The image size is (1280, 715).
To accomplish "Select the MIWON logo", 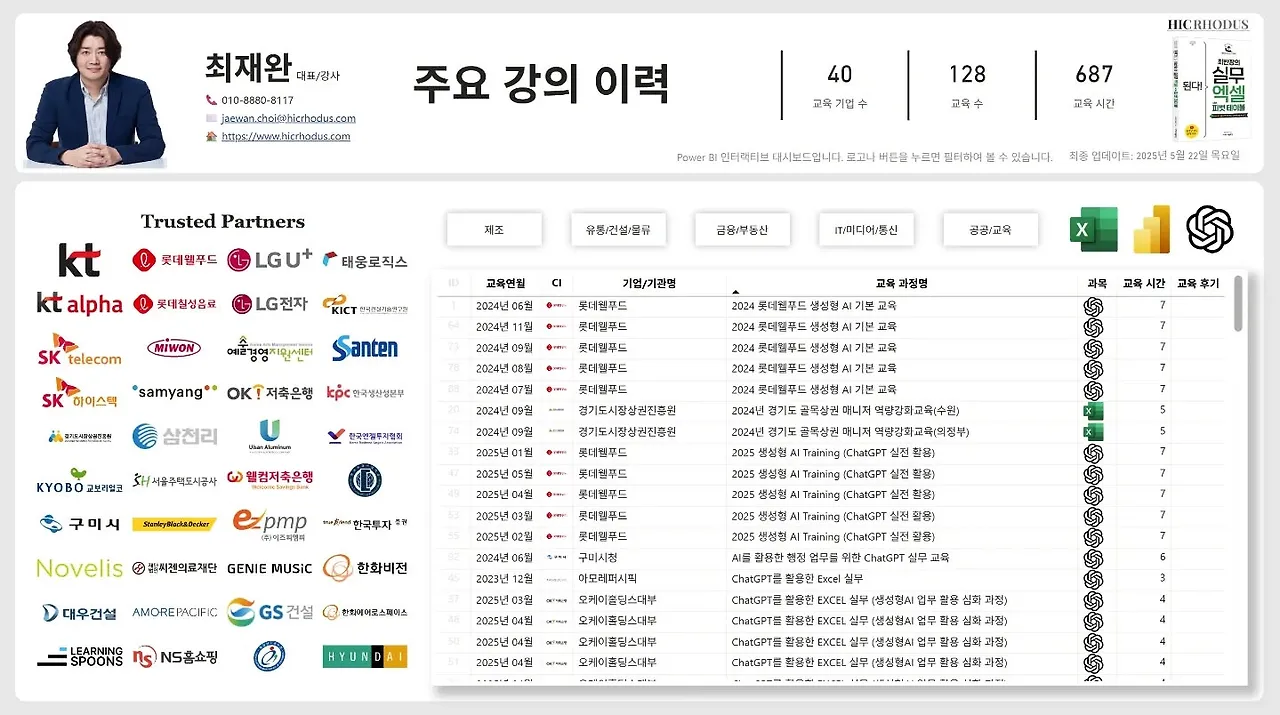I will (x=174, y=348).
